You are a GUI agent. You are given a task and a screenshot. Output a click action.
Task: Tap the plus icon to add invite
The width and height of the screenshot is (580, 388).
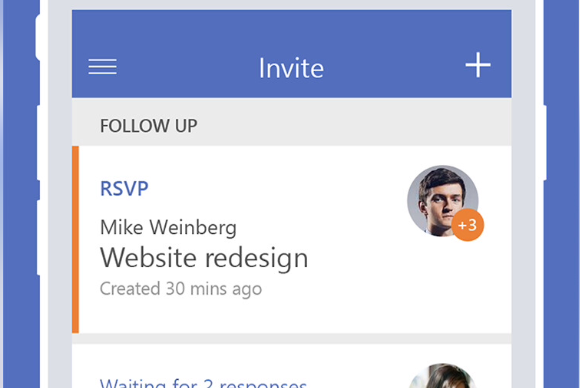pyautogui.click(x=478, y=65)
